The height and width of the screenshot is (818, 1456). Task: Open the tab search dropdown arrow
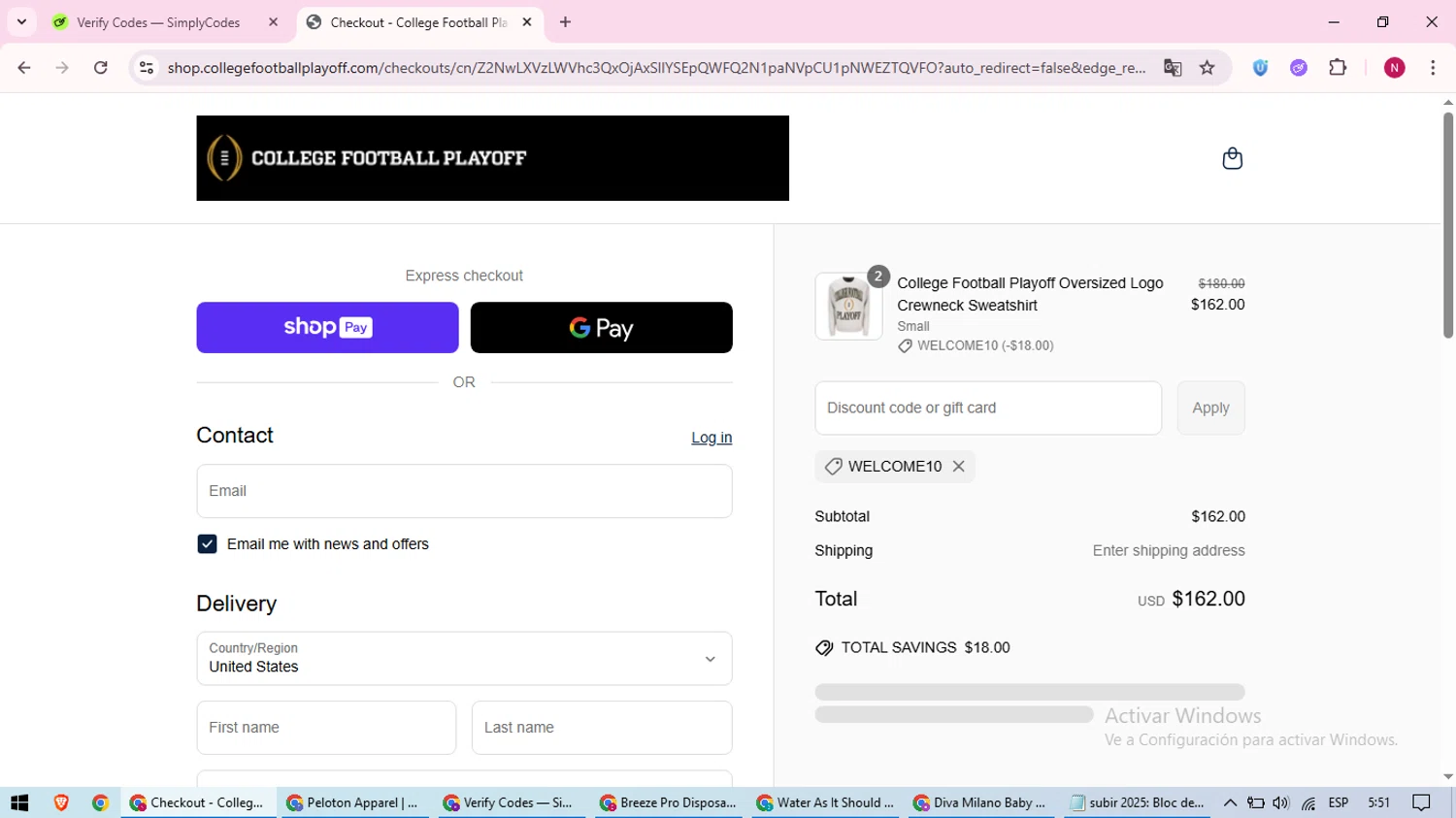point(21,21)
